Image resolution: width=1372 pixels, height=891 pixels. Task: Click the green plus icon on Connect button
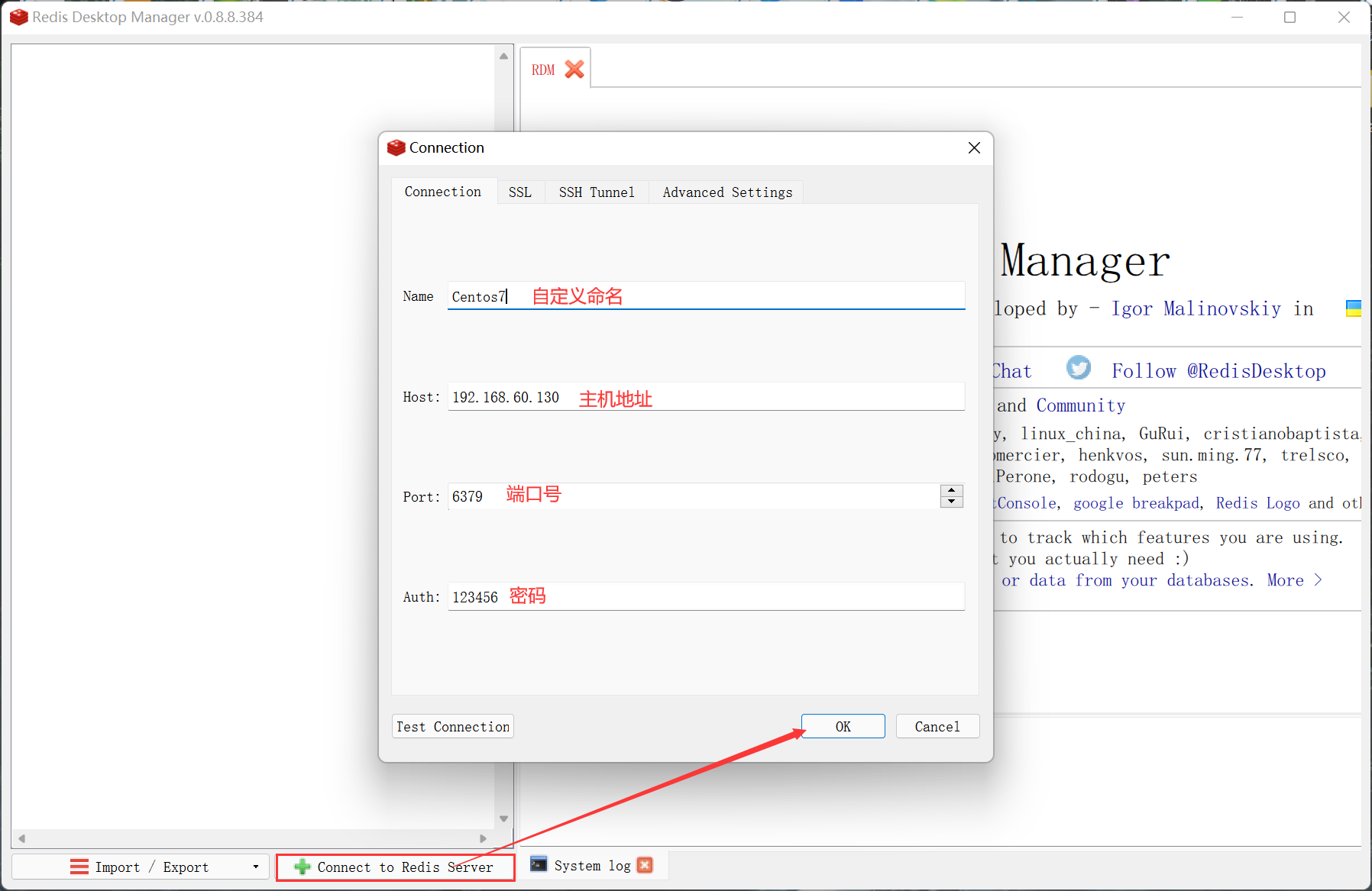[x=301, y=867]
